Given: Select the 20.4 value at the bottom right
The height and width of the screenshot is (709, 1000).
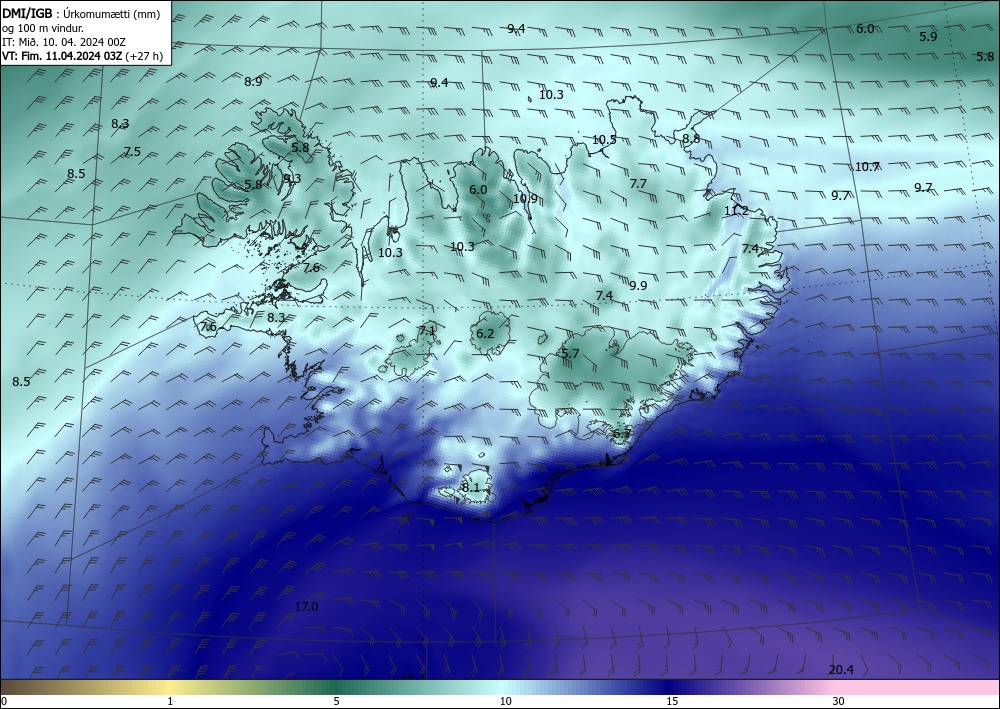Looking at the screenshot, I should [x=841, y=669].
